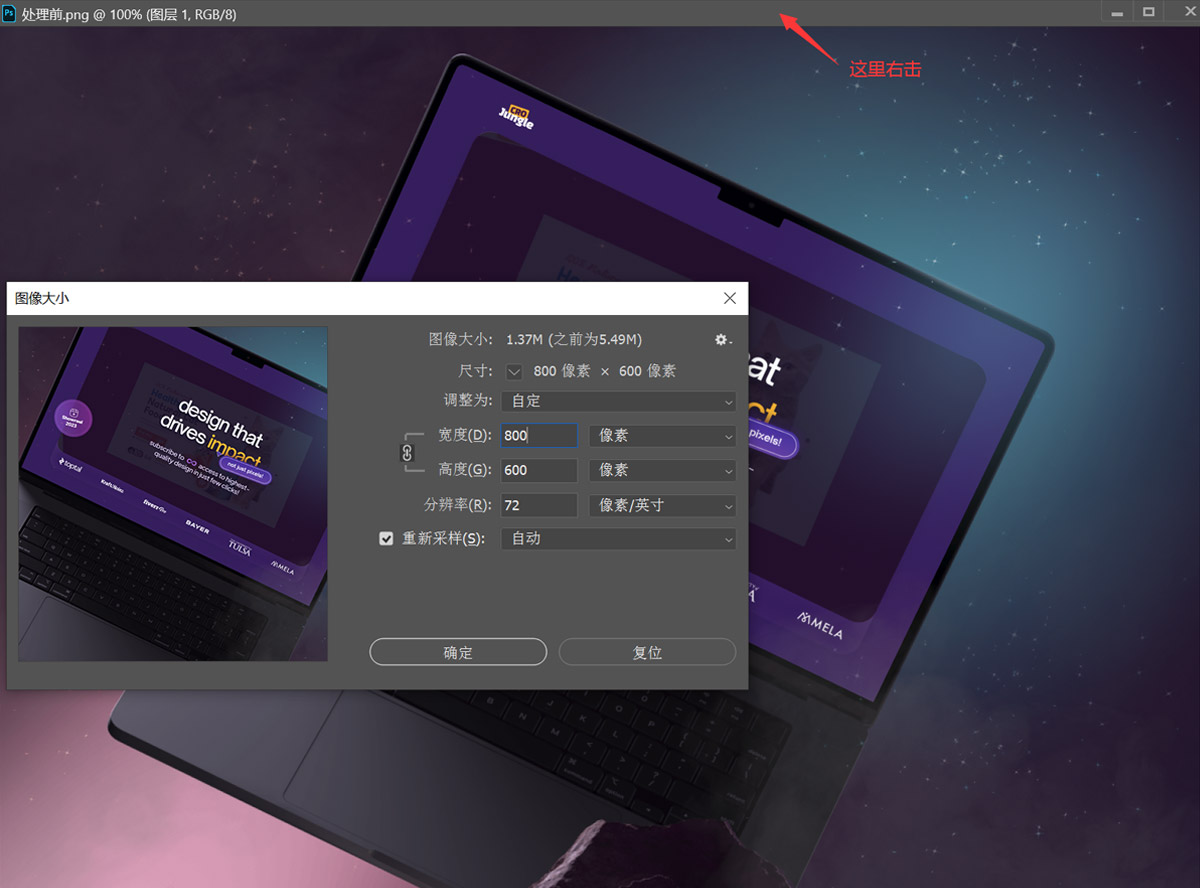
Task: Open the resolution unit dropdown 像素/英寸
Action: pyautogui.click(x=662, y=505)
